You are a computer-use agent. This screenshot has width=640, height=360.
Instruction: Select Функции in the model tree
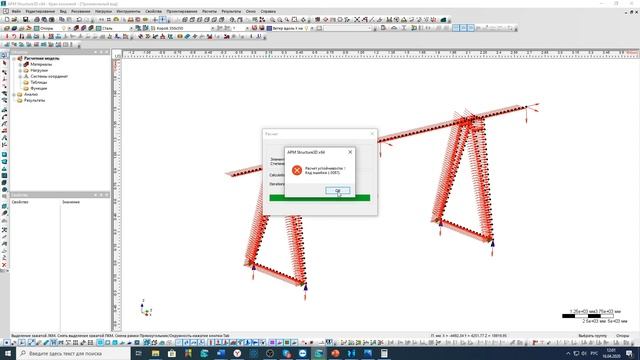pyautogui.click(x=39, y=88)
